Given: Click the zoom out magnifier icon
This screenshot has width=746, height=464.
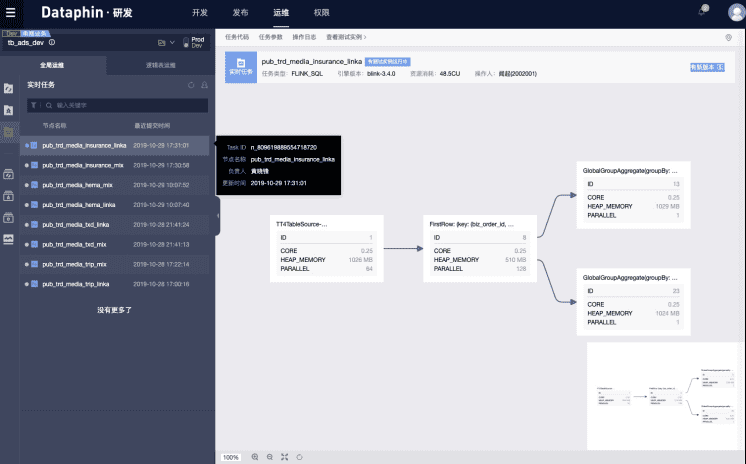Looking at the screenshot, I should (x=270, y=457).
